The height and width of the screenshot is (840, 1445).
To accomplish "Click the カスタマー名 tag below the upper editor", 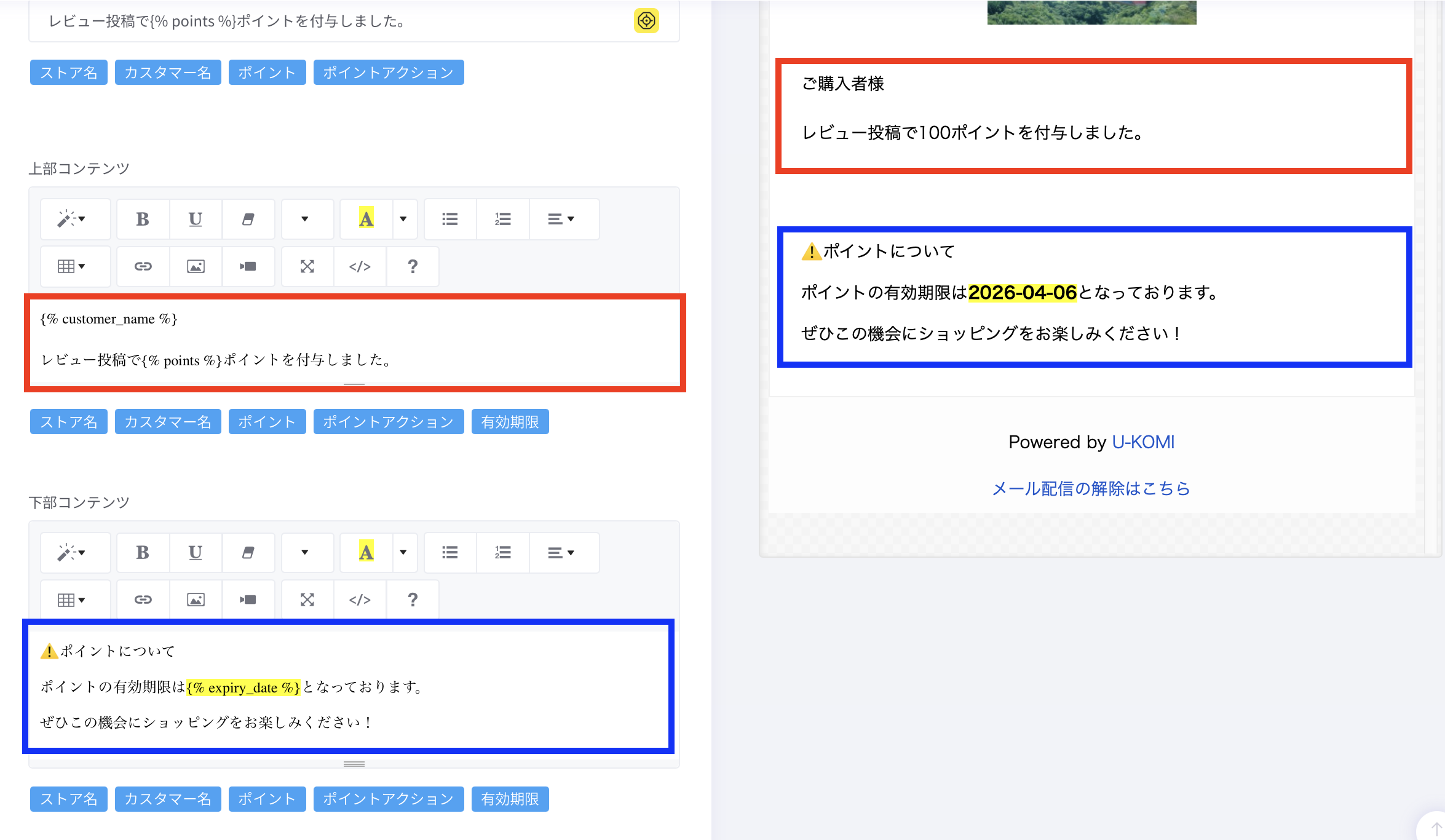I will (168, 422).
